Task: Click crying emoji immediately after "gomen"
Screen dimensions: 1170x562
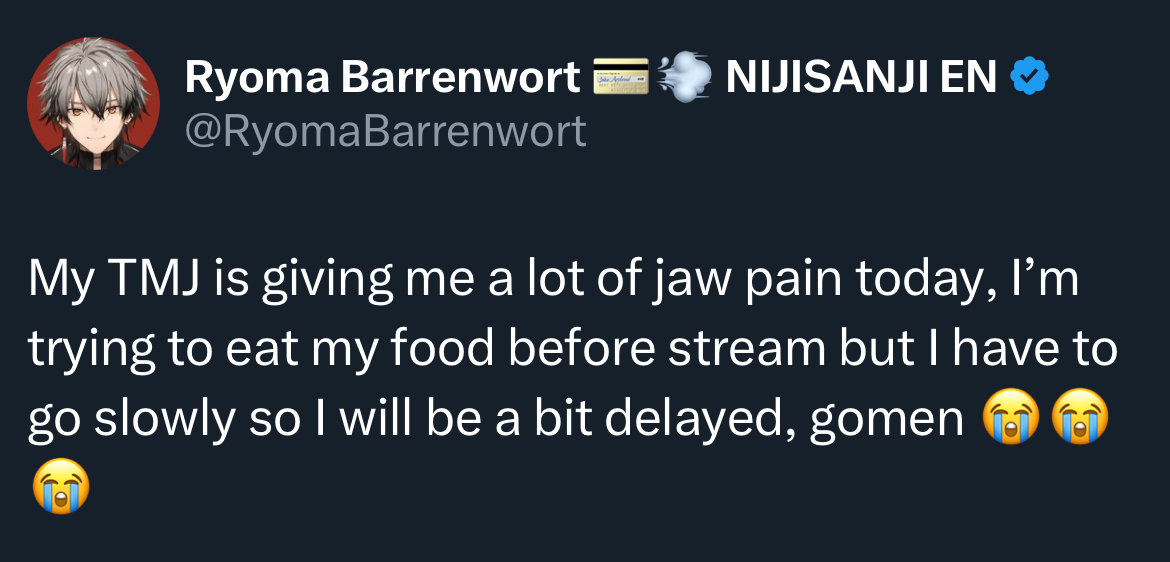Action: (x=1010, y=417)
